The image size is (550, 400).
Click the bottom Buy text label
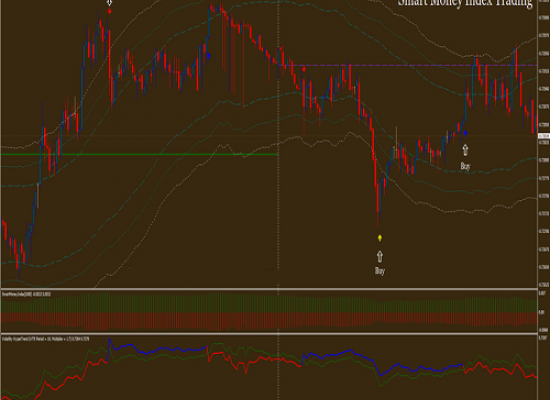click(x=380, y=271)
